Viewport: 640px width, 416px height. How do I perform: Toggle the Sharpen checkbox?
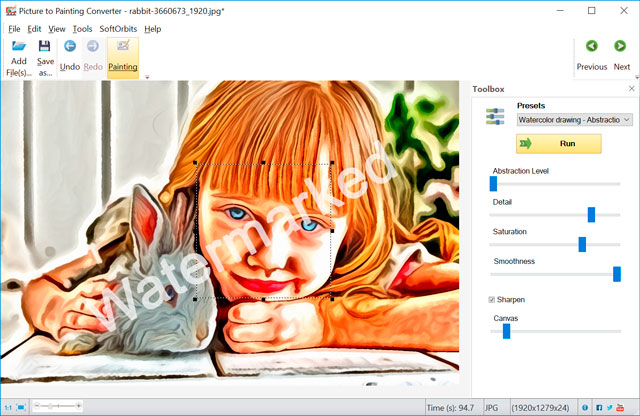[x=491, y=299]
